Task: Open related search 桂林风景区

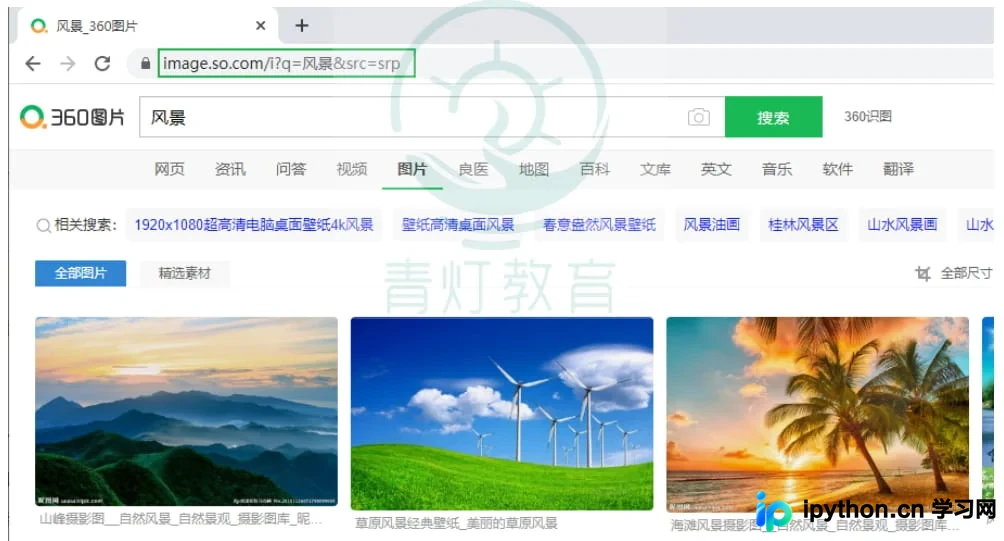Action: pyautogui.click(x=803, y=225)
